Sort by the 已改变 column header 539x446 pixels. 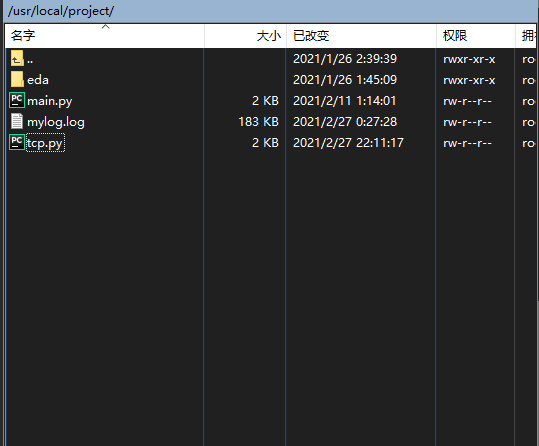tap(361, 36)
